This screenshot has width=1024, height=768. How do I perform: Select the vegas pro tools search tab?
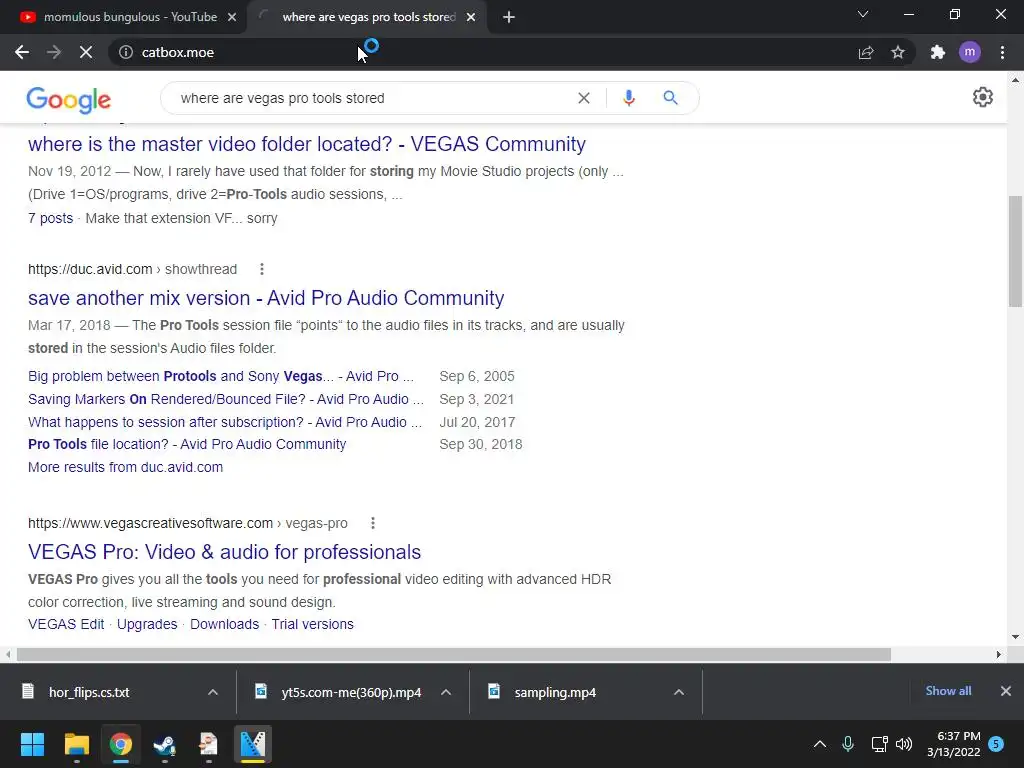pyautogui.click(x=369, y=17)
